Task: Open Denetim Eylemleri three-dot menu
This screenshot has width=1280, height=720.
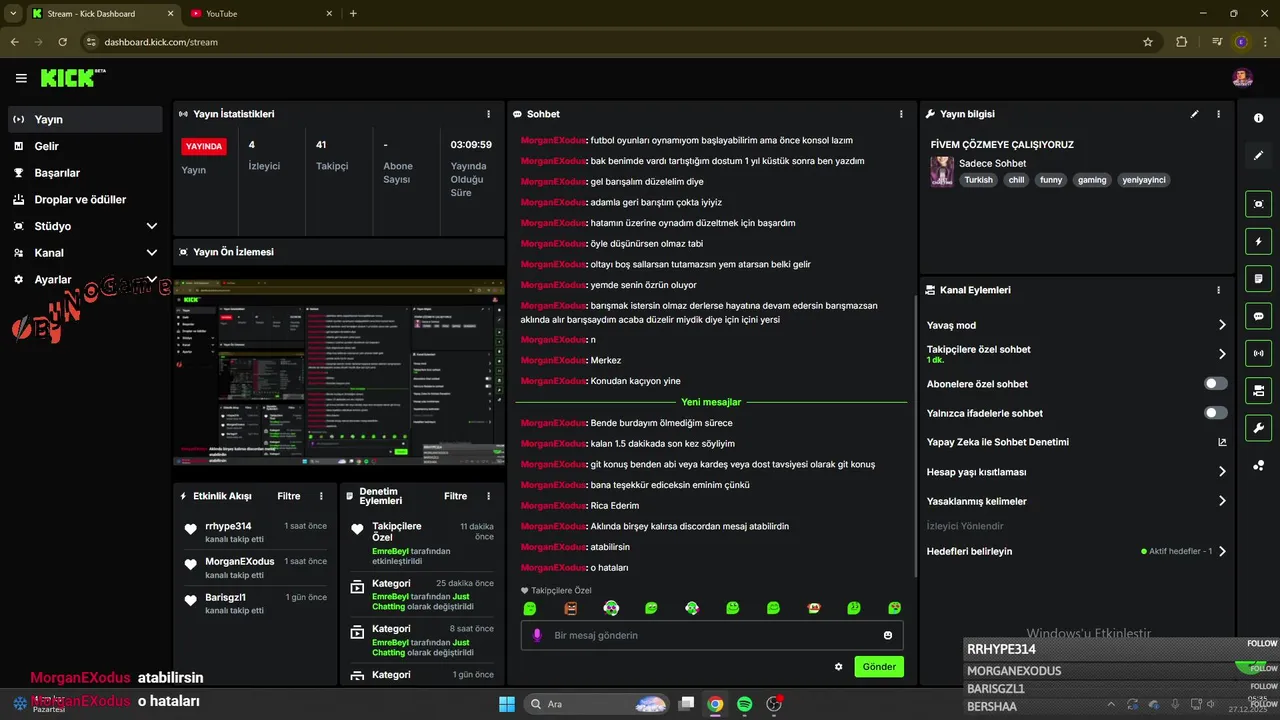Action: [489, 496]
